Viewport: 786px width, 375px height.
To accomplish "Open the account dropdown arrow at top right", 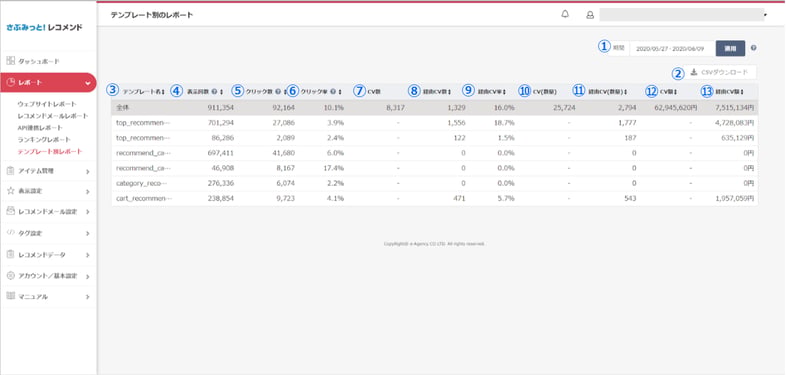I will click(x=765, y=16).
